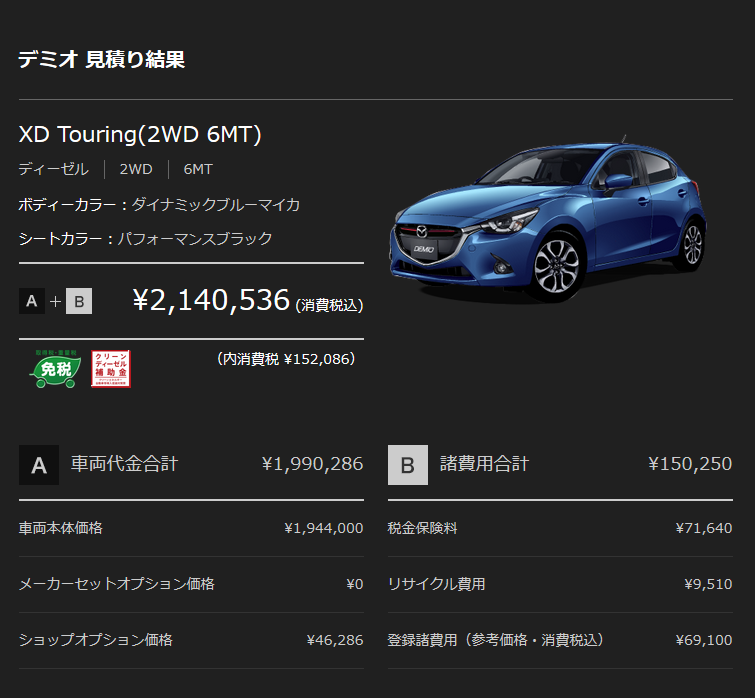This screenshot has width=755, height=698.
Task: Click the ¥9,510 value
Action: point(708,584)
